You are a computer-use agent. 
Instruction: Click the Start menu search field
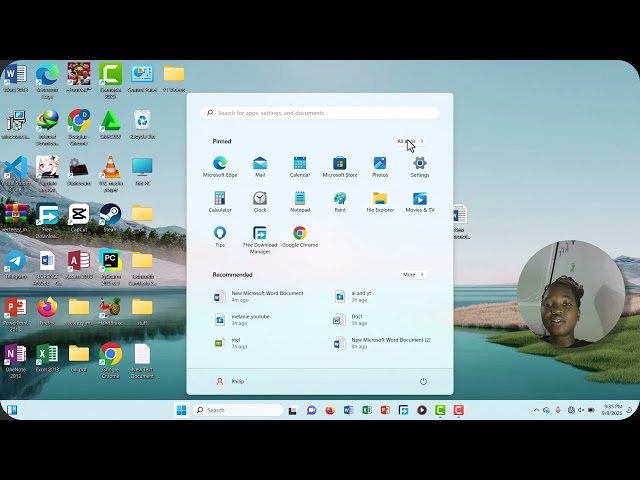tap(320, 113)
